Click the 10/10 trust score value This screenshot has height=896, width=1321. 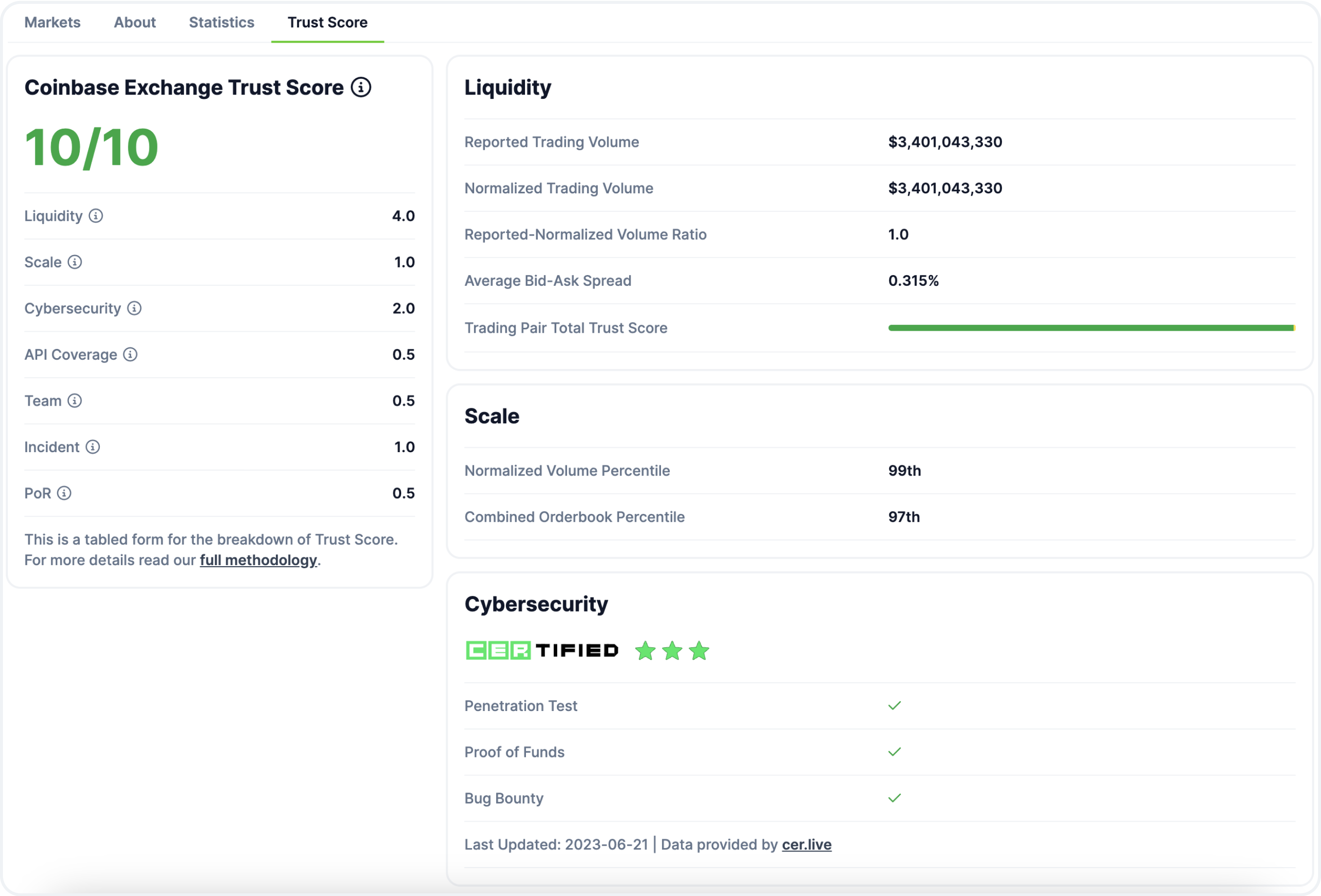tap(91, 147)
